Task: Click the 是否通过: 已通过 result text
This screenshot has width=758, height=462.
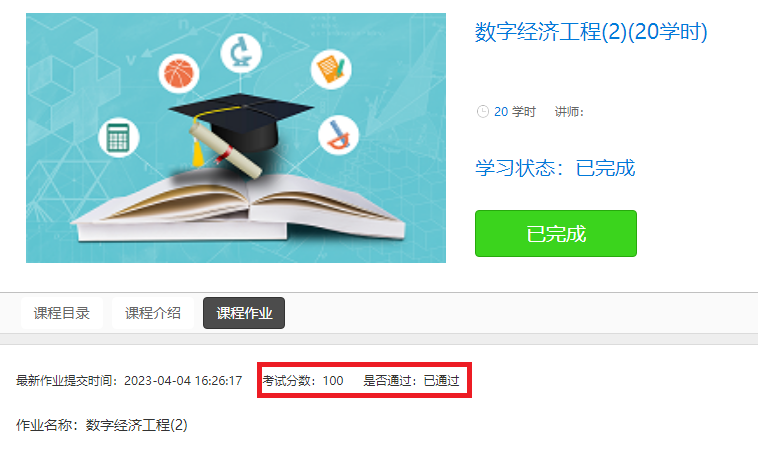Action: point(411,381)
